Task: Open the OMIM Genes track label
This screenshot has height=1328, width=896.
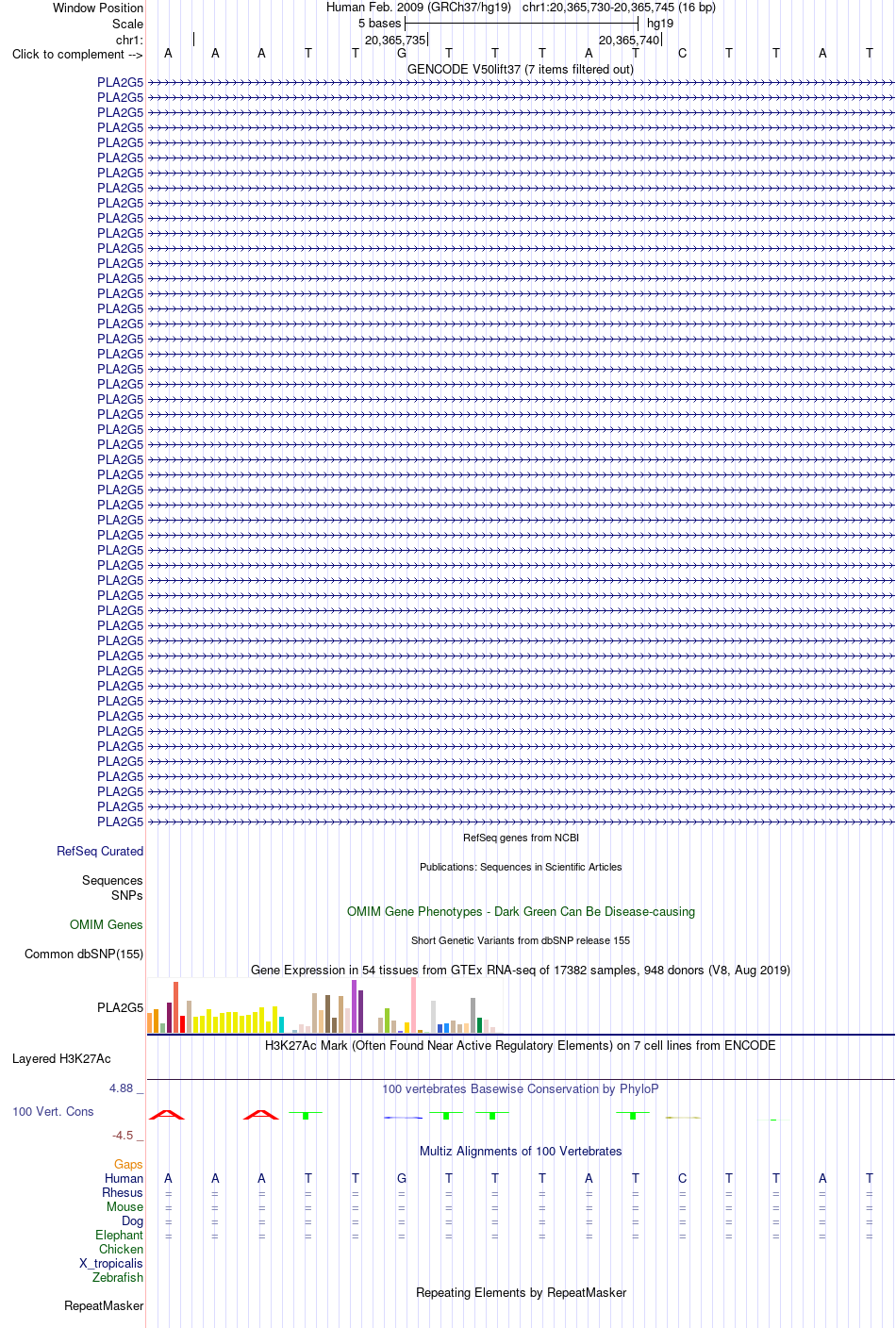Action: 107,924
